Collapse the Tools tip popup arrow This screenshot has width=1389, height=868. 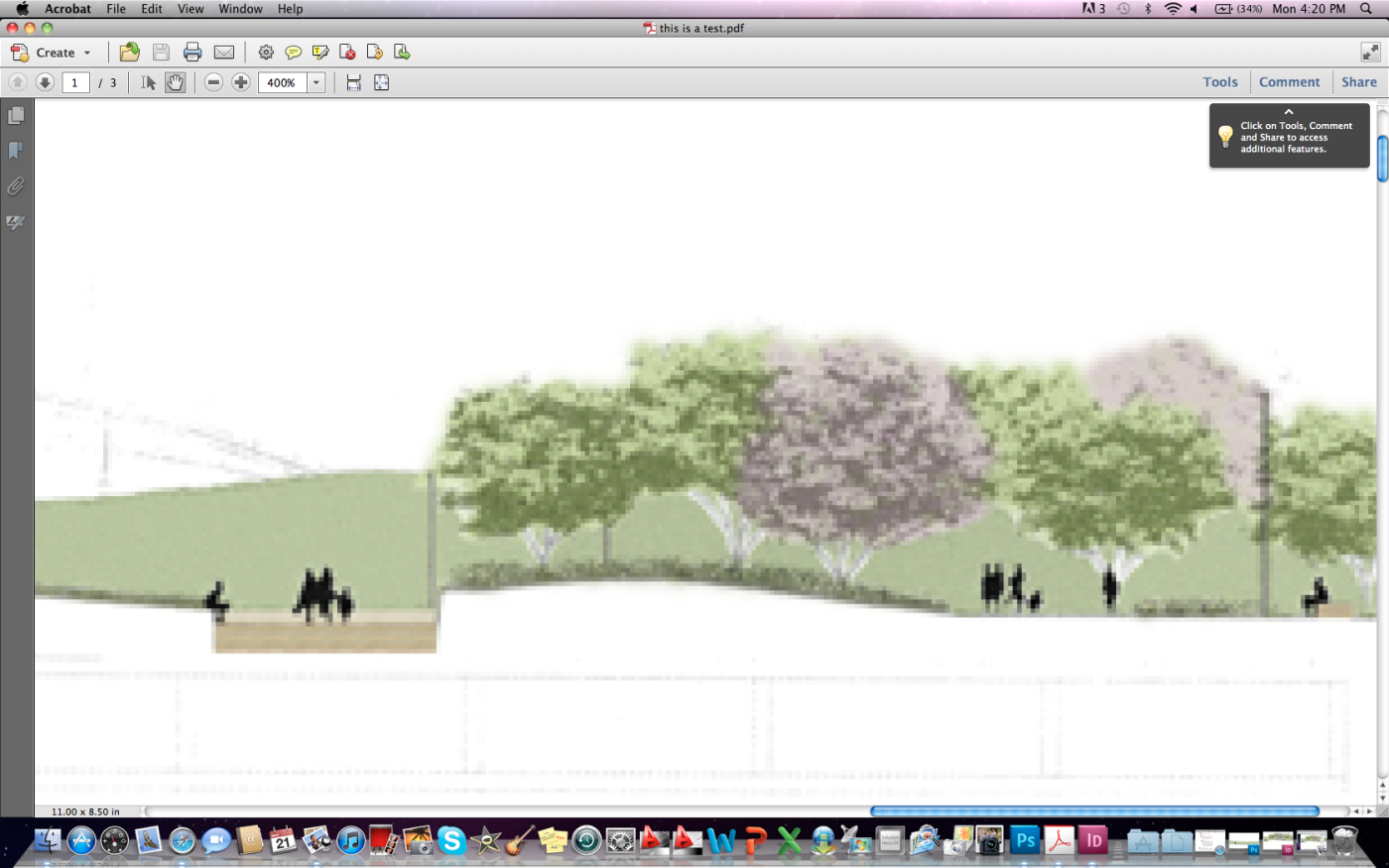[x=1289, y=112]
